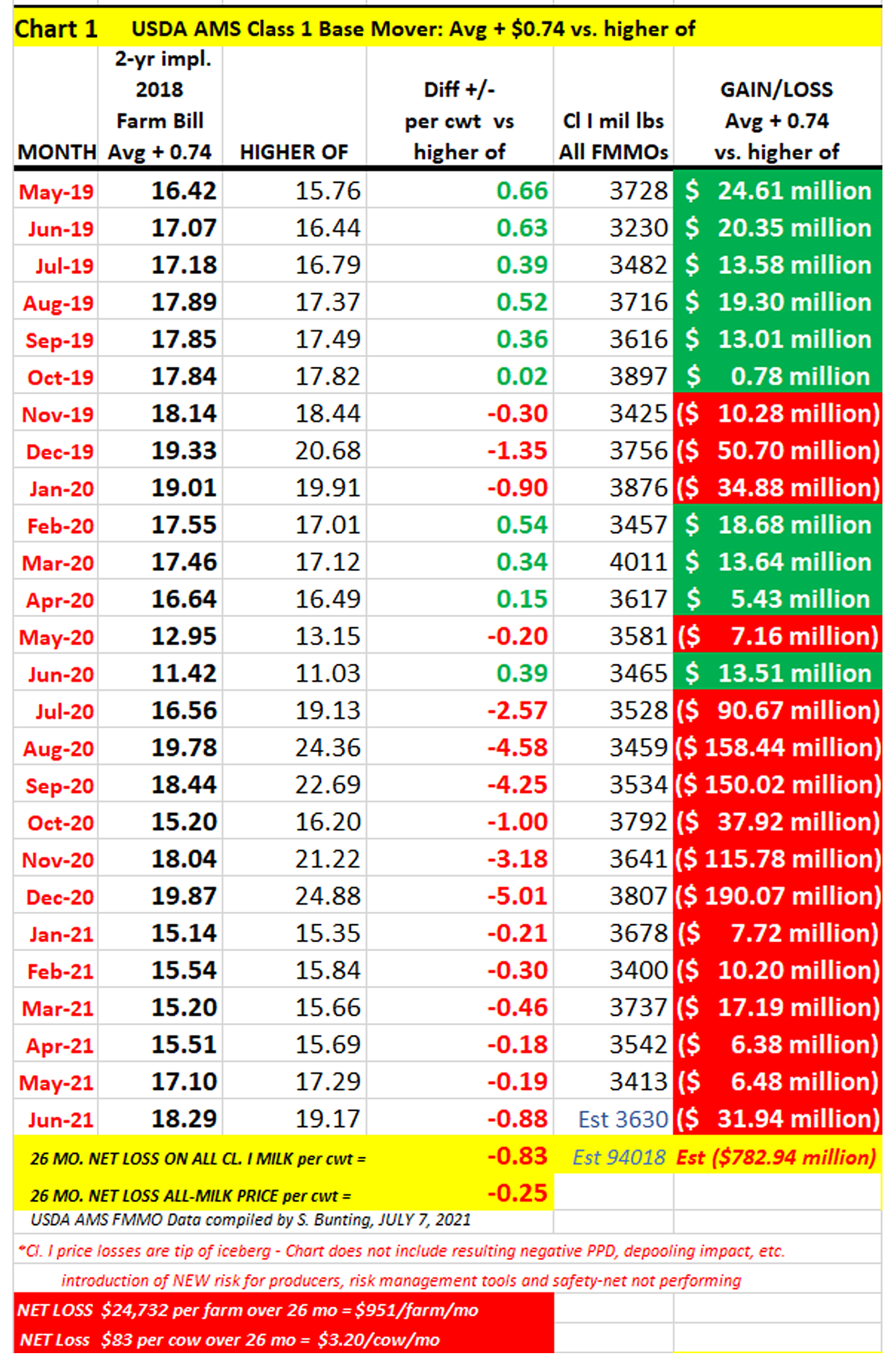Click the Est 94018 total pounds cell
This screenshot has height=1365, width=896.
click(x=618, y=1157)
